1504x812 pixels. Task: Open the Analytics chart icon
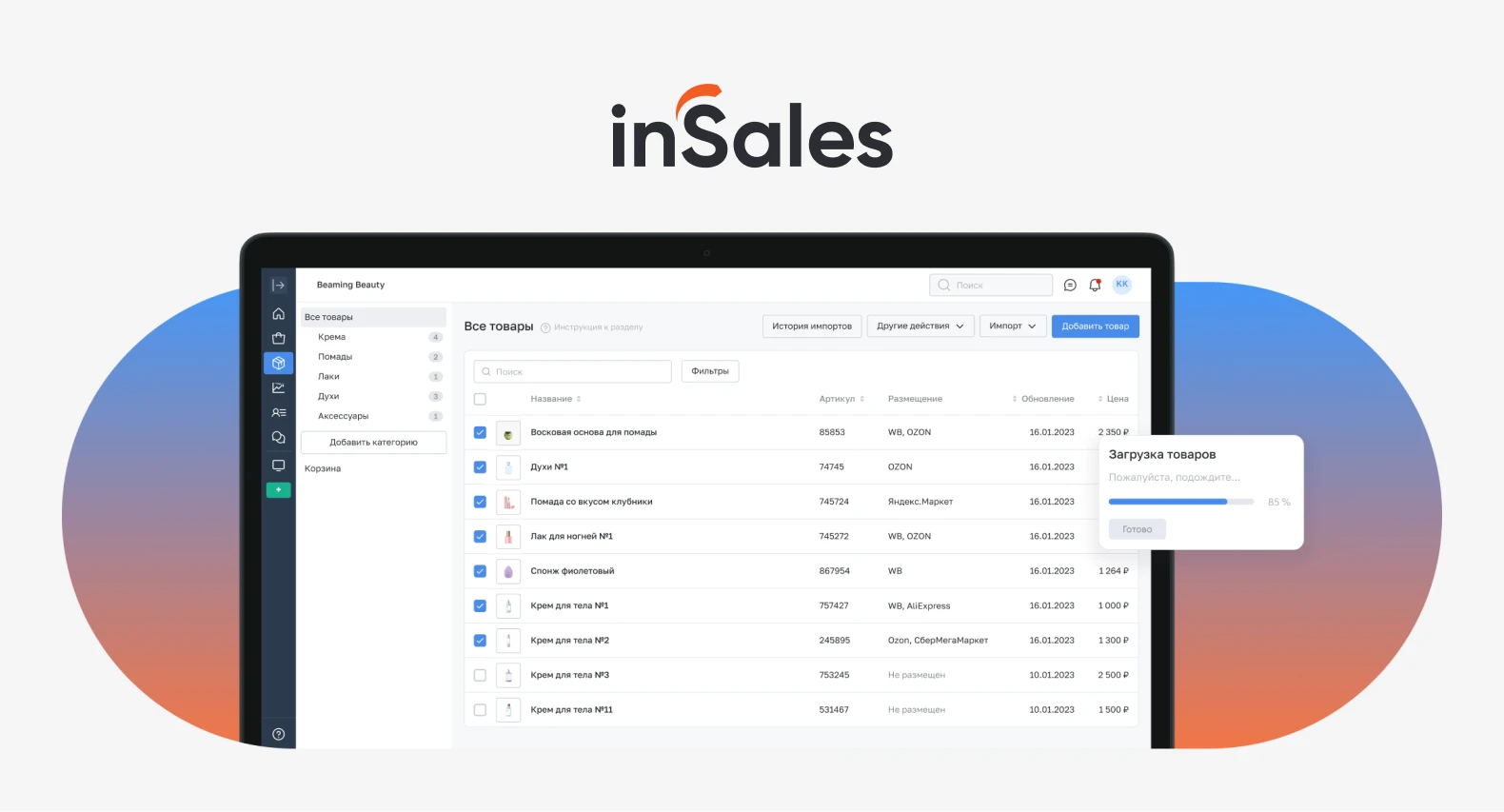pos(278,387)
